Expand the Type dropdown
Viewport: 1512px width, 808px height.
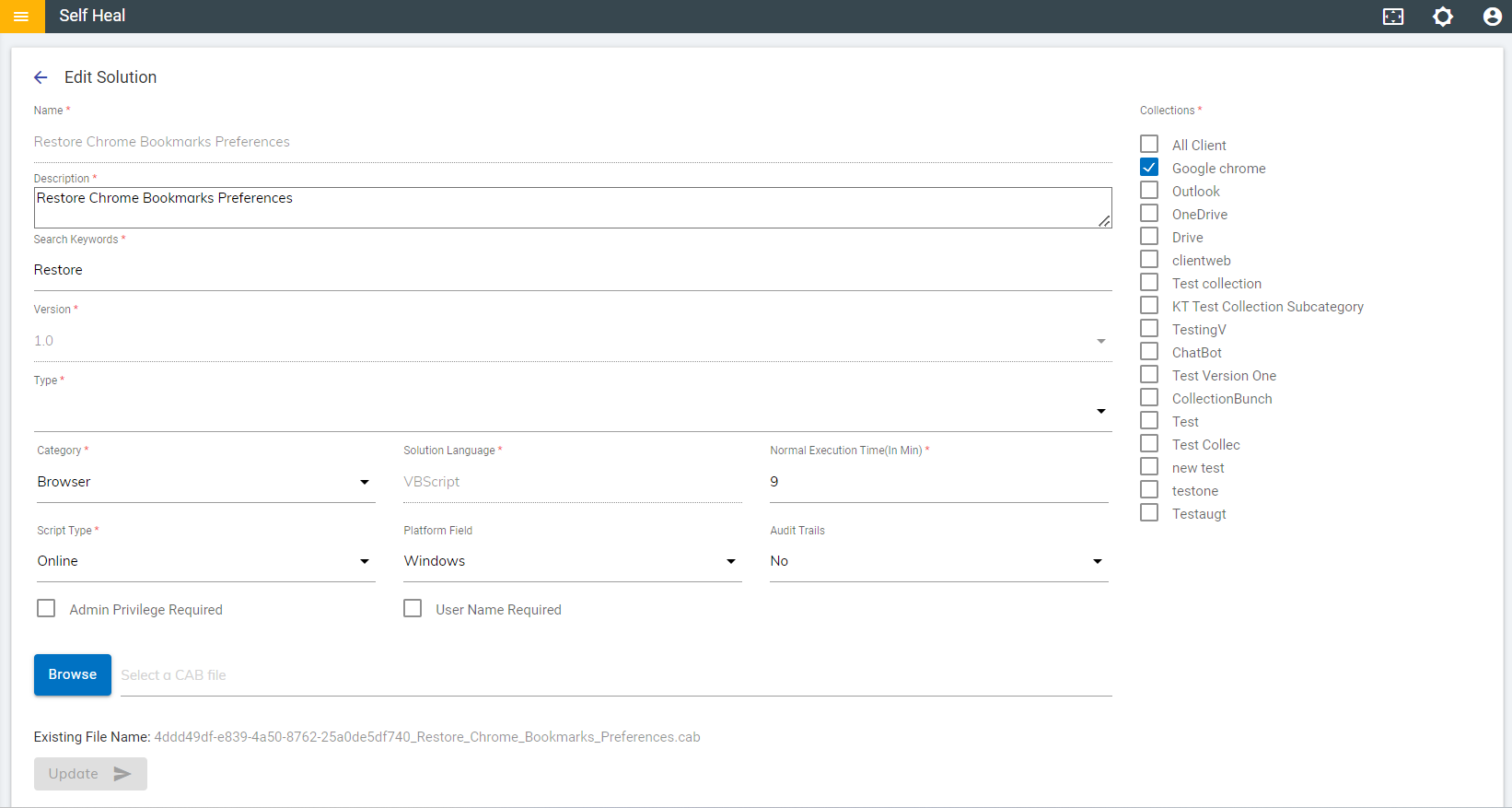click(x=572, y=411)
